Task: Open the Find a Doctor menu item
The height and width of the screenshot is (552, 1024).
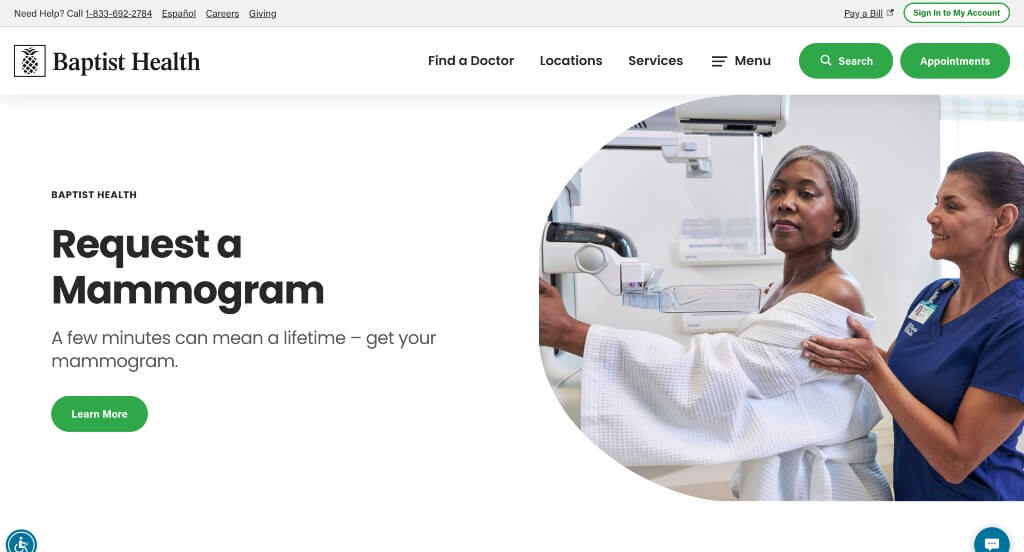Action: 471,61
